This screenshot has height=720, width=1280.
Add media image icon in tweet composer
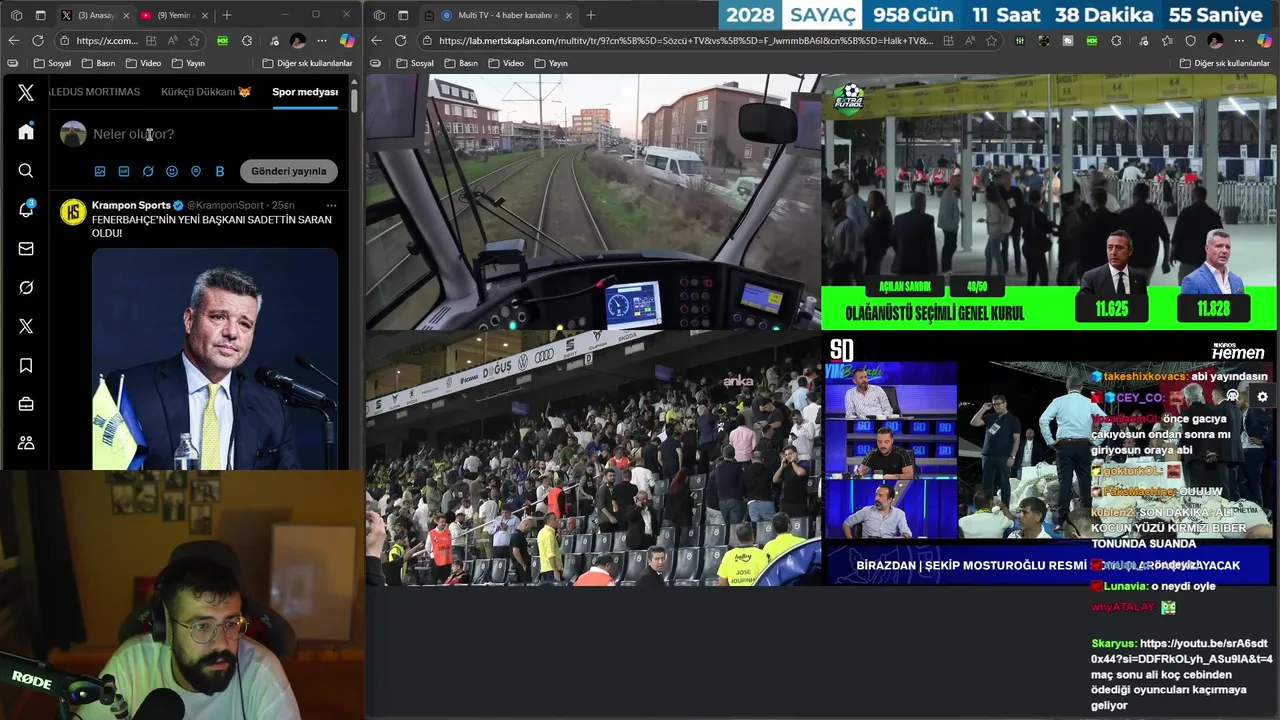[x=100, y=171]
